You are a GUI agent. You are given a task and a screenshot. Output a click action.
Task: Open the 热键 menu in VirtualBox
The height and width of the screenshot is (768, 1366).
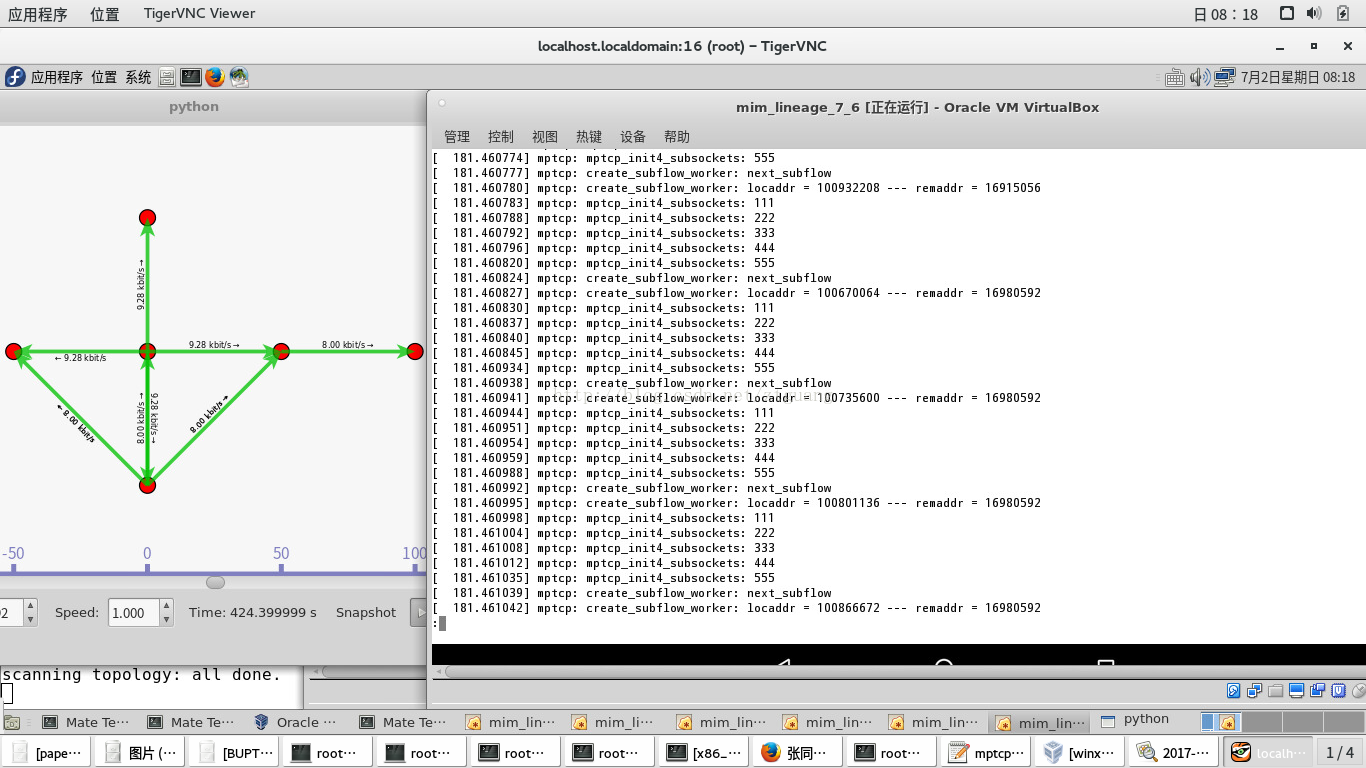(589, 137)
